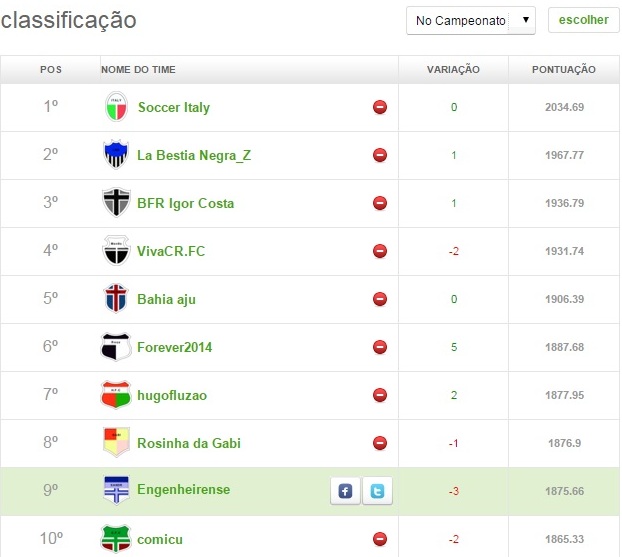The image size is (622, 557).
Task: Click red minus icon beside Bahia aju
Action: (380, 299)
